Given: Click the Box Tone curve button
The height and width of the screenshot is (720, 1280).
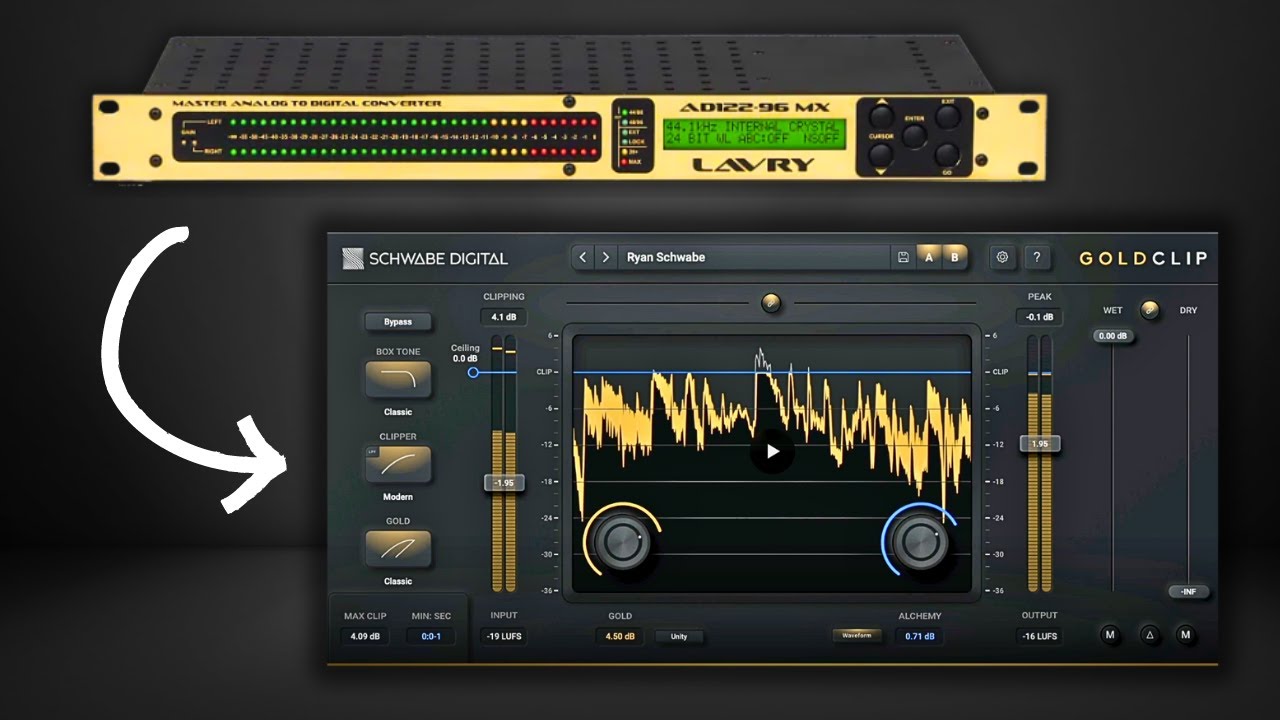Looking at the screenshot, I should pyautogui.click(x=398, y=379).
